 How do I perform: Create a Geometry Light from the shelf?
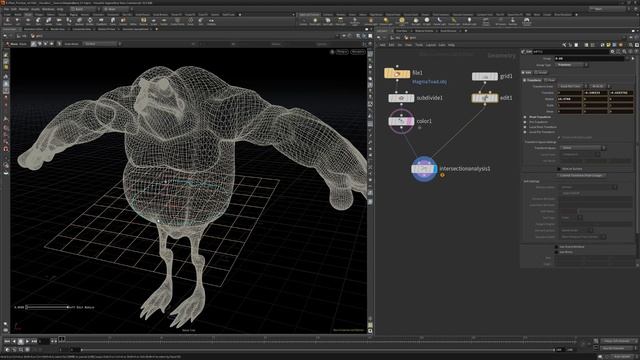click(x=355, y=21)
